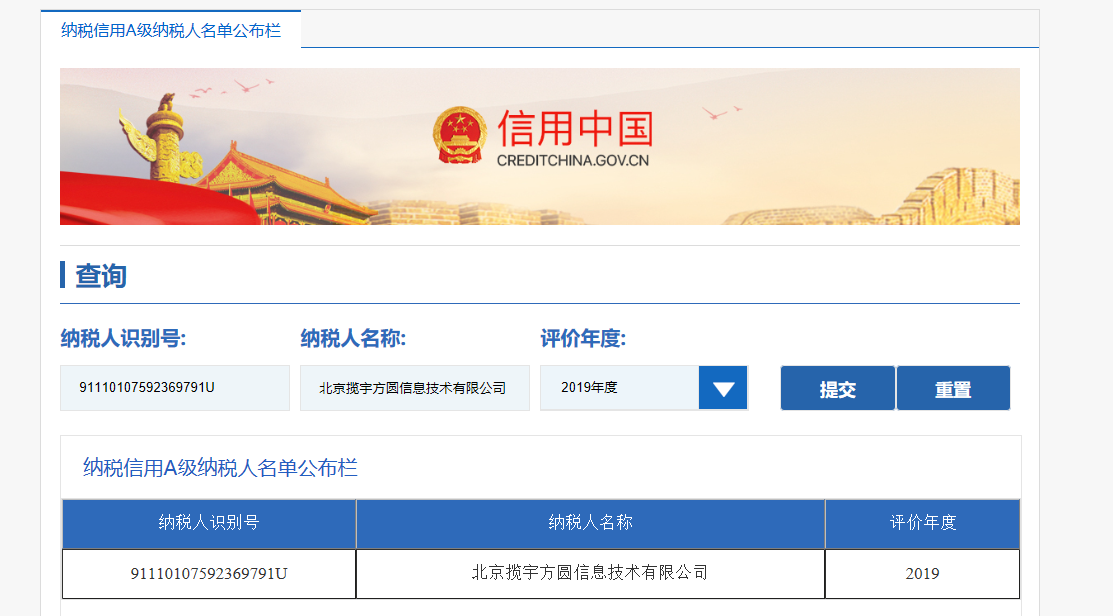Open the 评价年度 2019年度 dropdown
The height and width of the screenshot is (616, 1113).
pos(644,387)
